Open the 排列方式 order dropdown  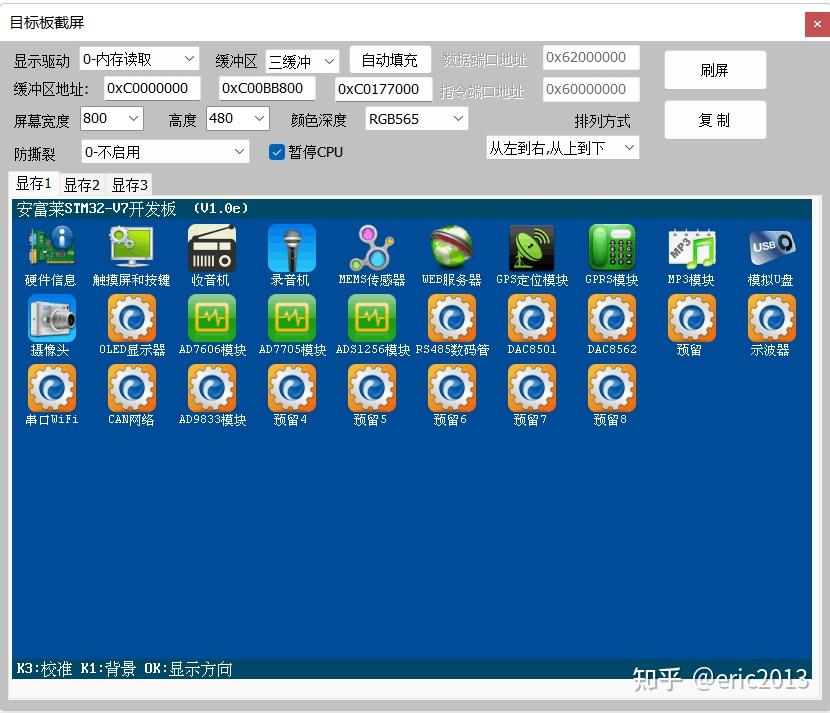click(x=562, y=147)
